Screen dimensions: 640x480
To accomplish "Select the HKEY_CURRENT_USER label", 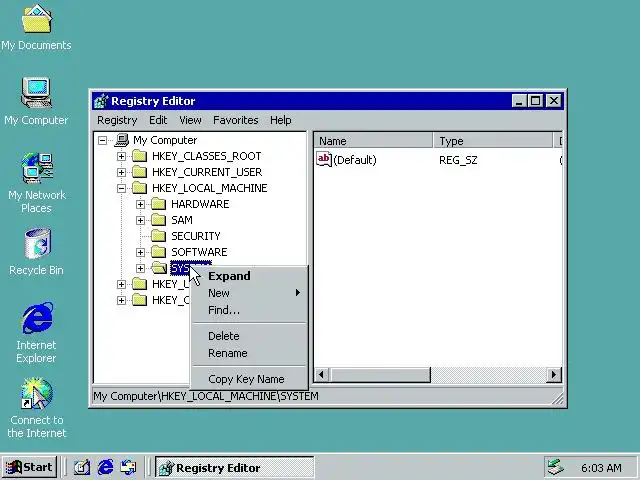I will (x=207, y=172).
